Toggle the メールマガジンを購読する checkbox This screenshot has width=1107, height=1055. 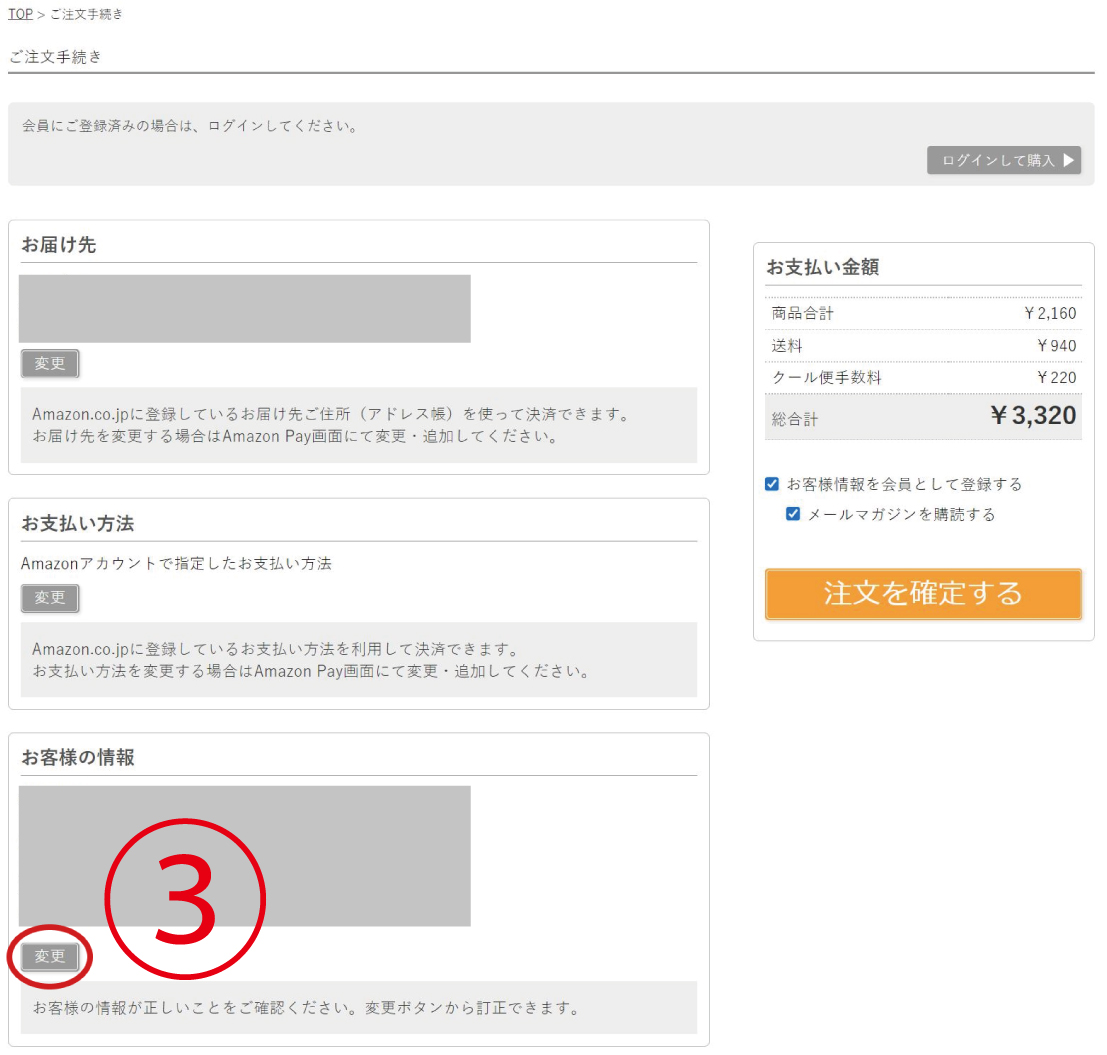tap(793, 514)
